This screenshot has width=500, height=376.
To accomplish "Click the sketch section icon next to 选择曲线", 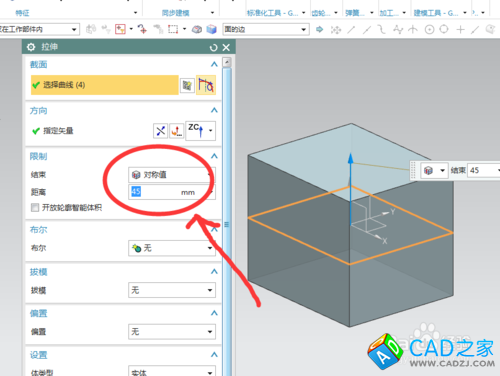I will click(187, 86).
